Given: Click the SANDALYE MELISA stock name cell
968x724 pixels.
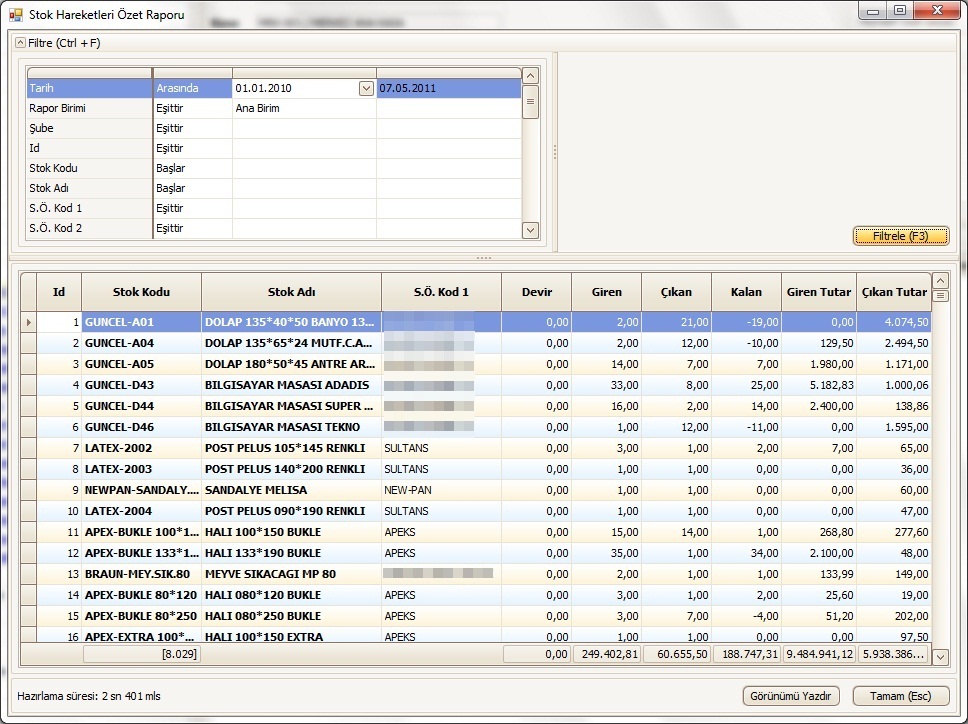Looking at the screenshot, I should pos(291,490).
